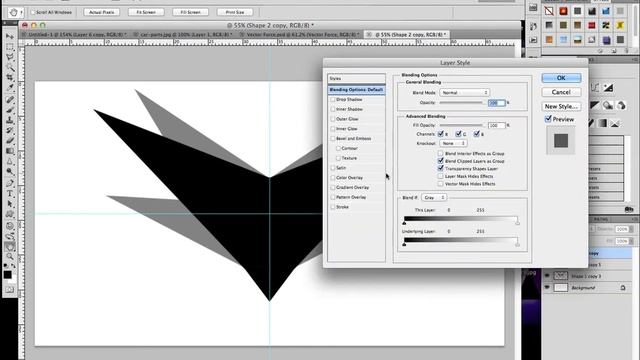The height and width of the screenshot is (360, 640).
Task: Click the General Blending Opacity slider
Action: pyautogui.click(x=462, y=103)
